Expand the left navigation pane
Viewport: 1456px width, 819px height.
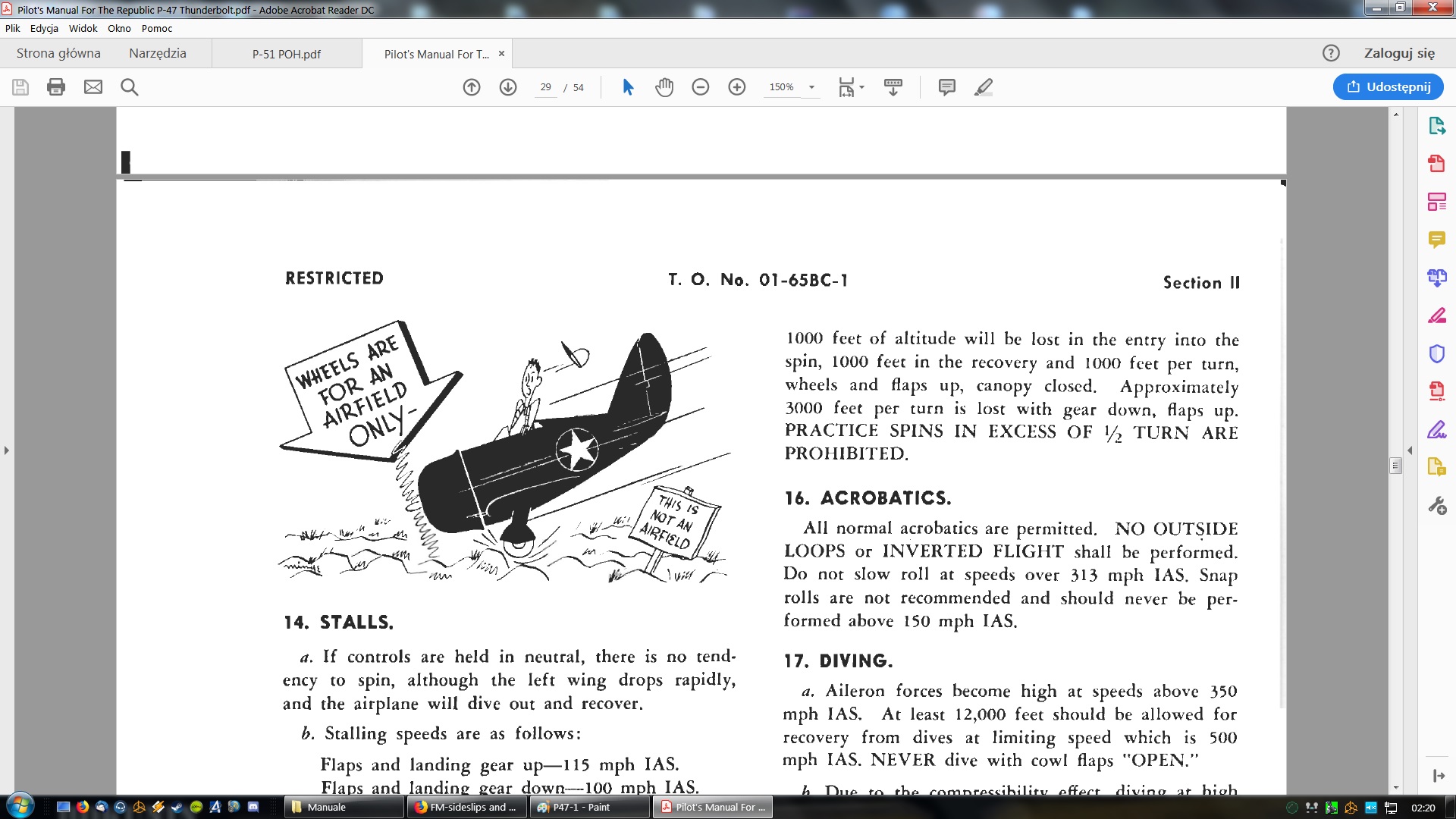click(x=7, y=450)
